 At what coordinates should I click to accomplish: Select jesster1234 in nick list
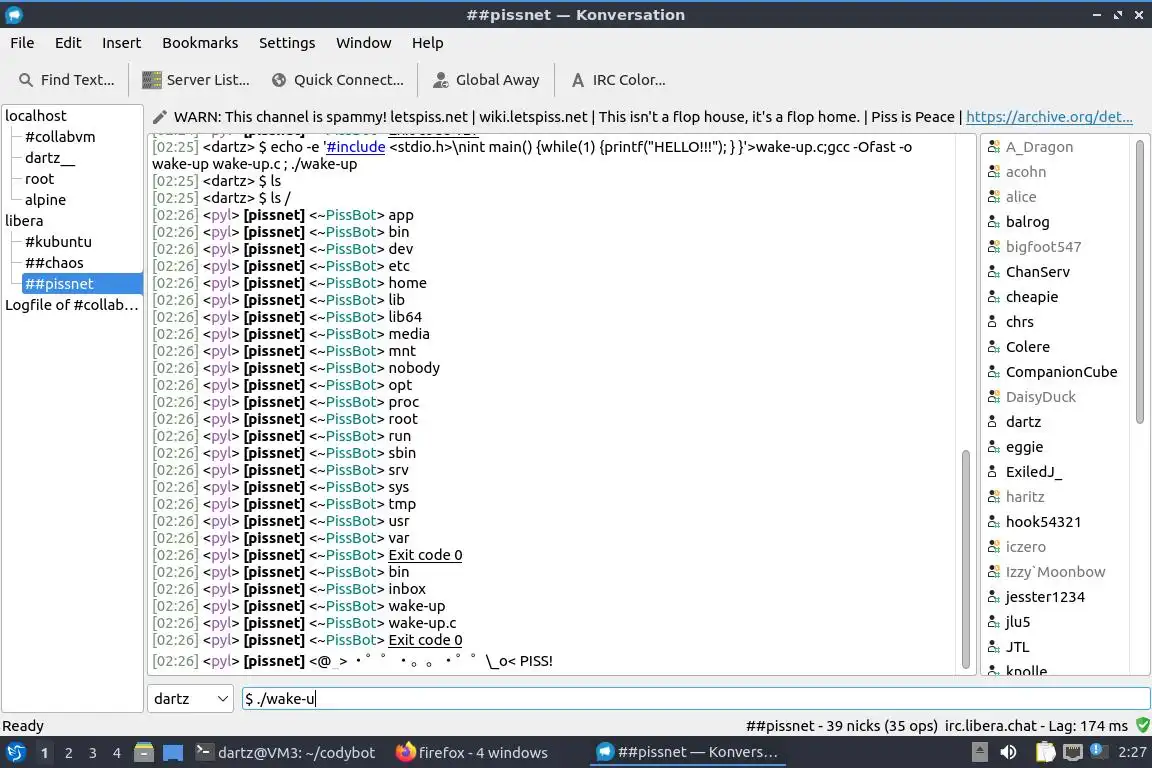[x=1045, y=597]
